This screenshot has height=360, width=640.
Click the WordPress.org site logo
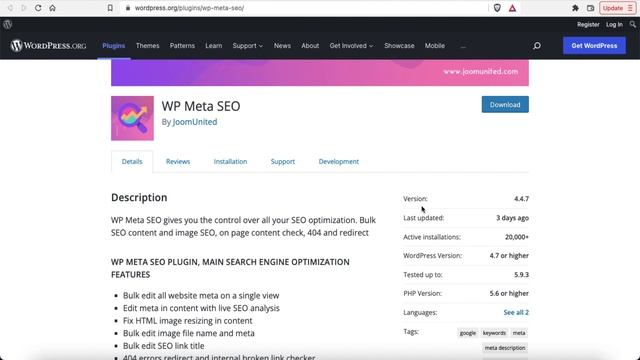tap(48, 45)
